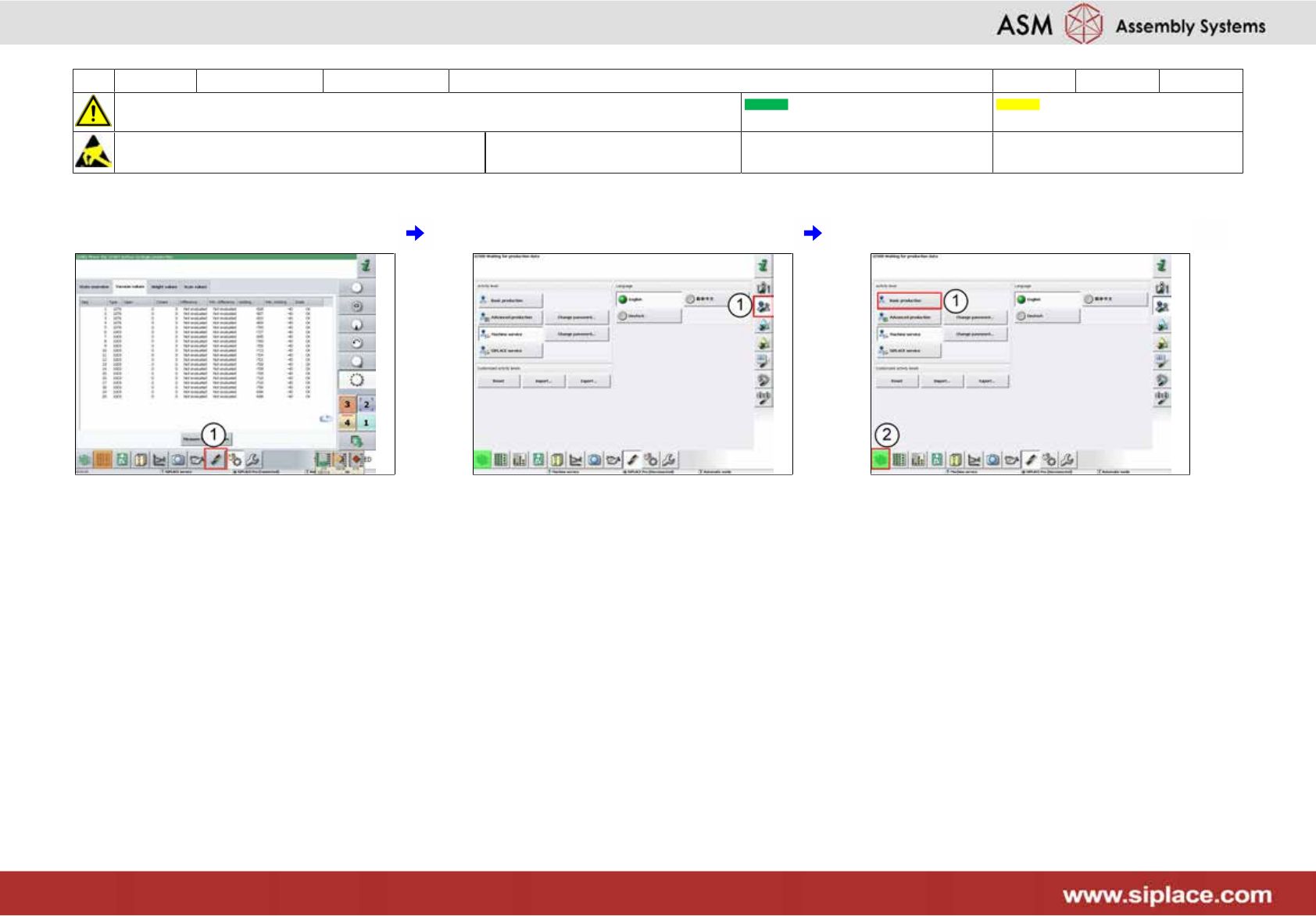Select segment 3 in the left screenshot
Viewport: 1316px width, 916px height.
[x=348, y=404]
